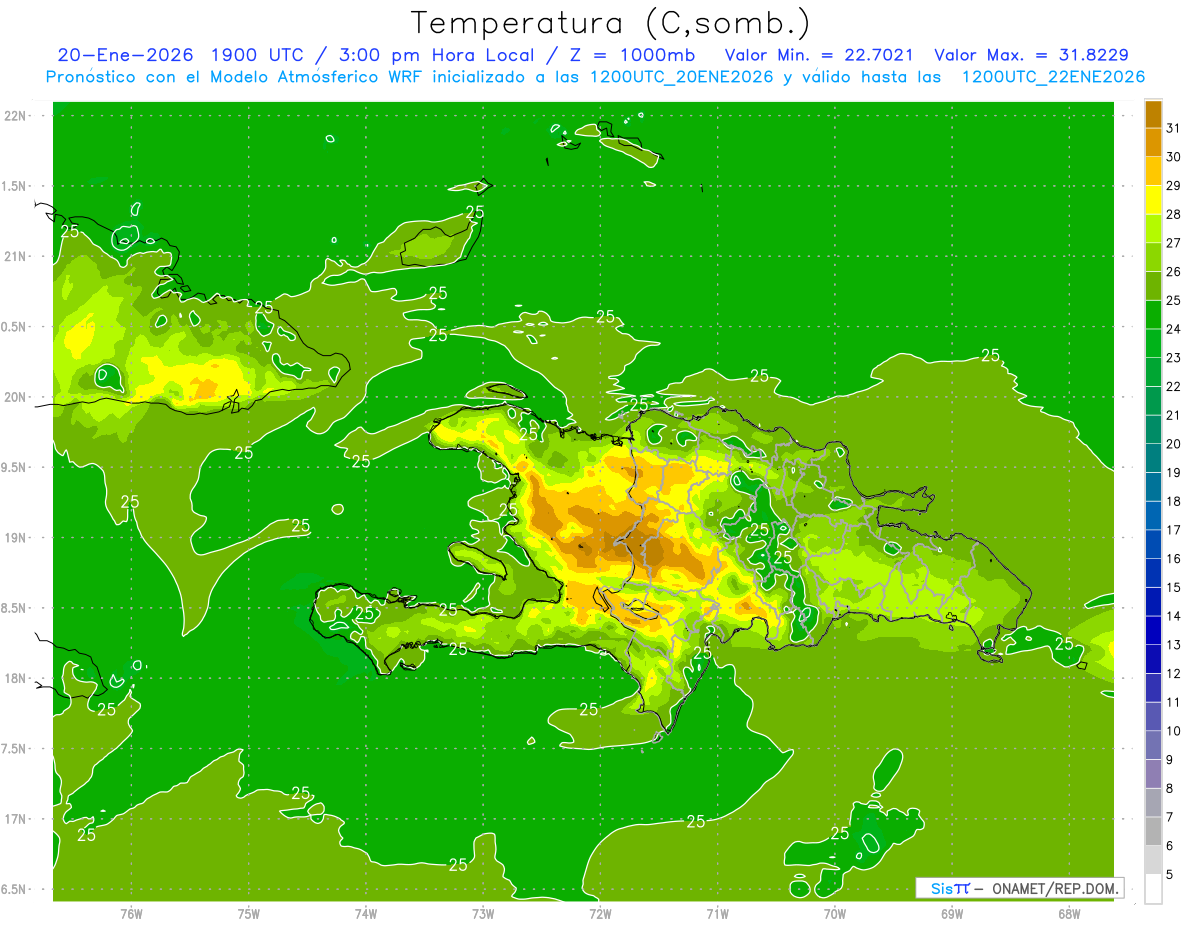
Task: Click the '18N' latitude label
Action: pyautogui.click(x=16, y=678)
